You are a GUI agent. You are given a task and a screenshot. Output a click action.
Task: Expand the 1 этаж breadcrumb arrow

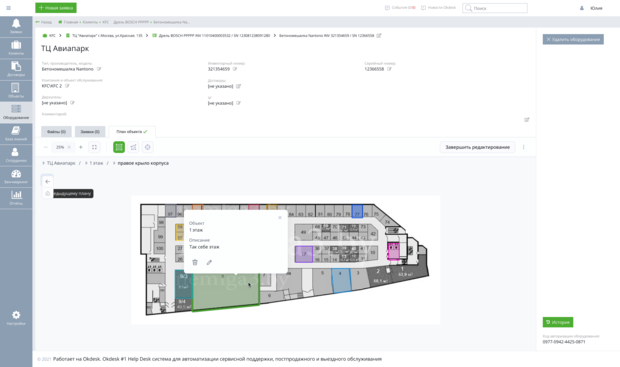point(86,163)
